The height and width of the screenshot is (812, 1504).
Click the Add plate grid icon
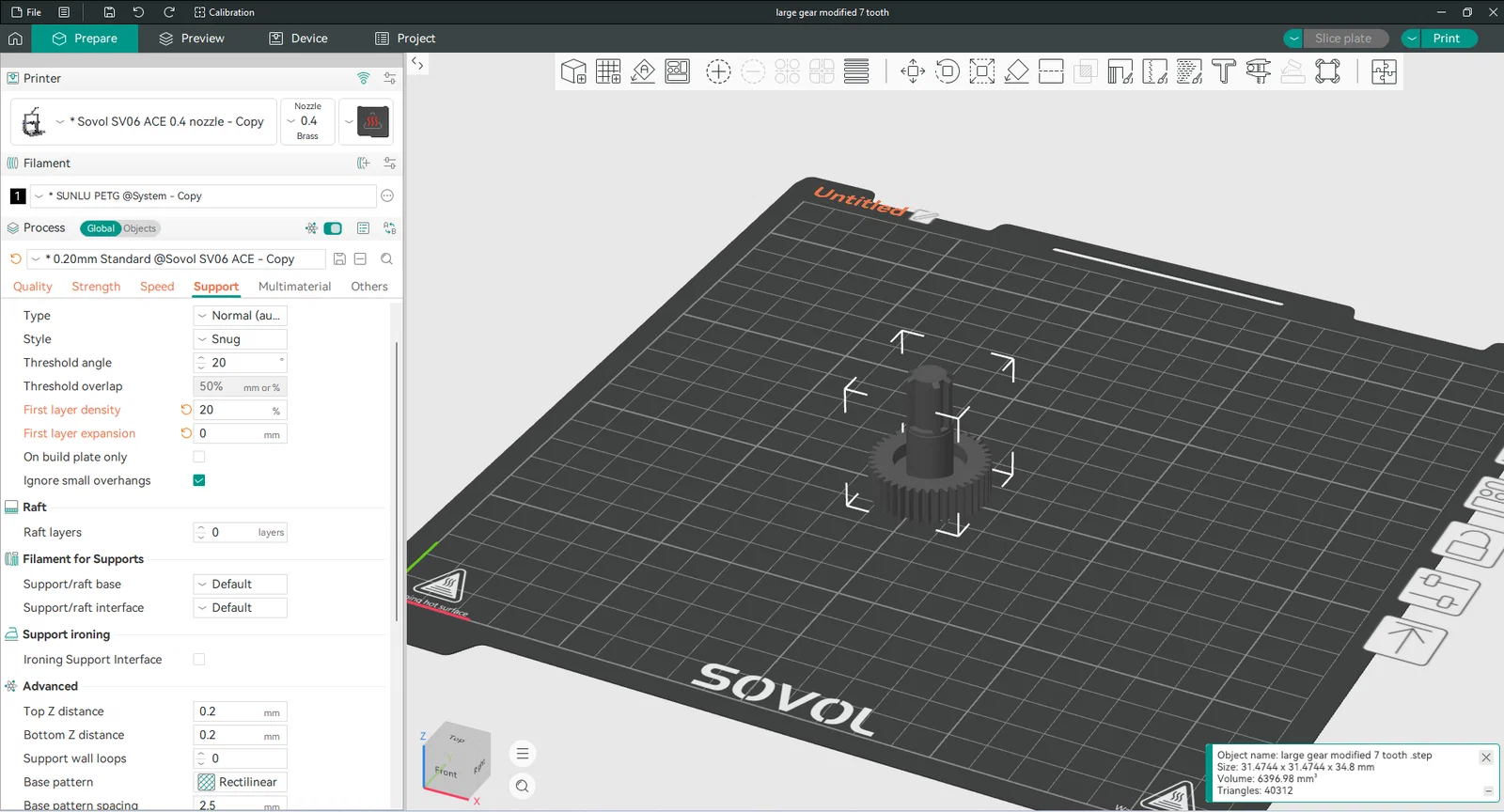click(x=608, y=71)
